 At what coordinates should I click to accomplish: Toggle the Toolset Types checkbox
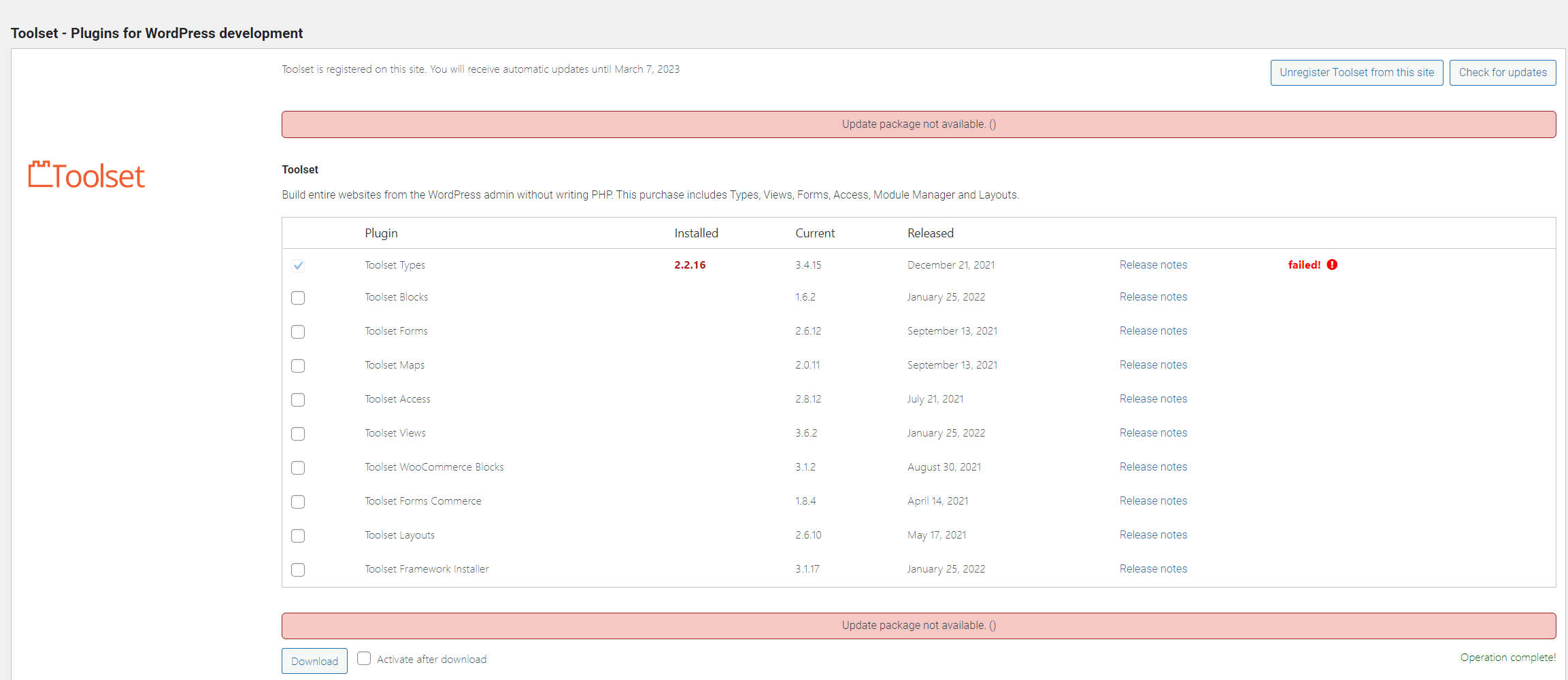coord(298,265)
